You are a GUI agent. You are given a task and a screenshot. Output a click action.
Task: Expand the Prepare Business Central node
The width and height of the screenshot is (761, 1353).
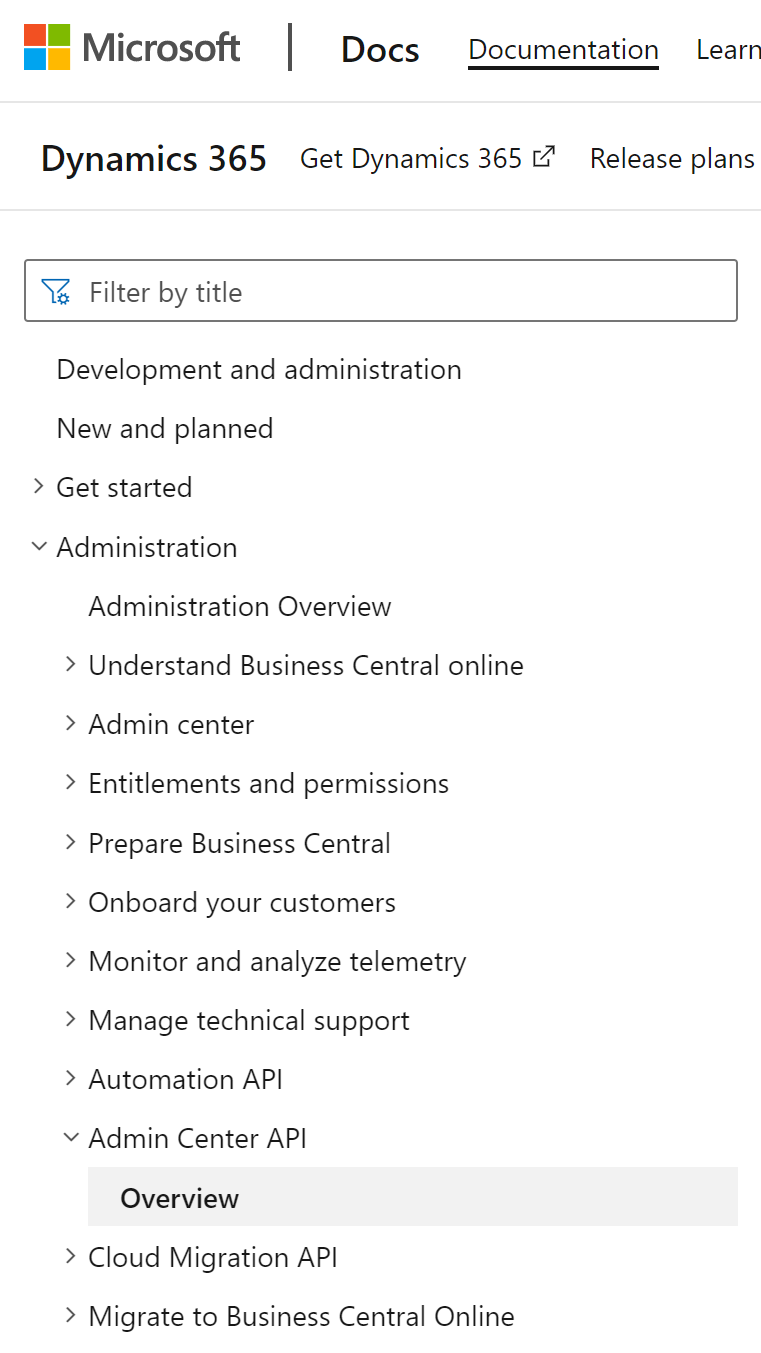tap(70, 842)
